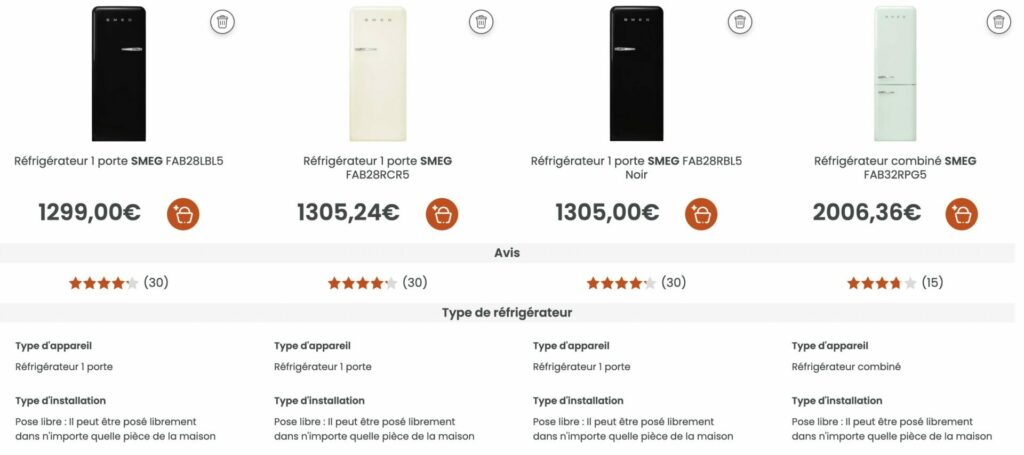Open Réfrigérateur 1 porte SMEG FAB28LBL5 link

[119, 161]
